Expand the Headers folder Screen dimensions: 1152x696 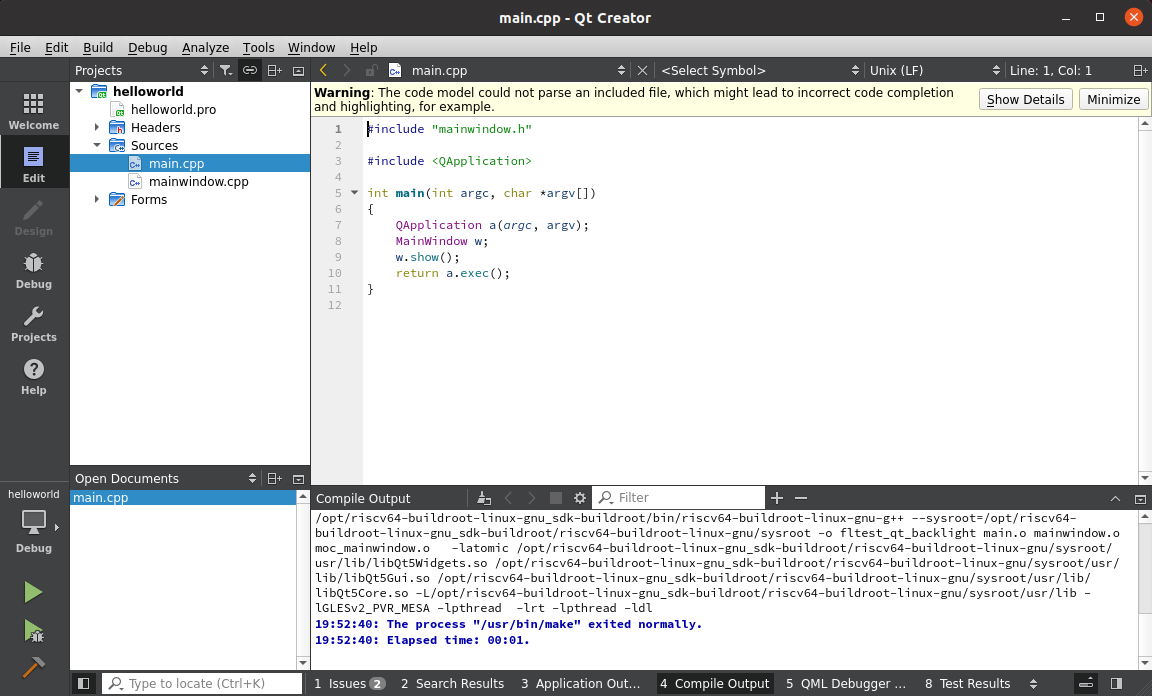pos(97,127)
